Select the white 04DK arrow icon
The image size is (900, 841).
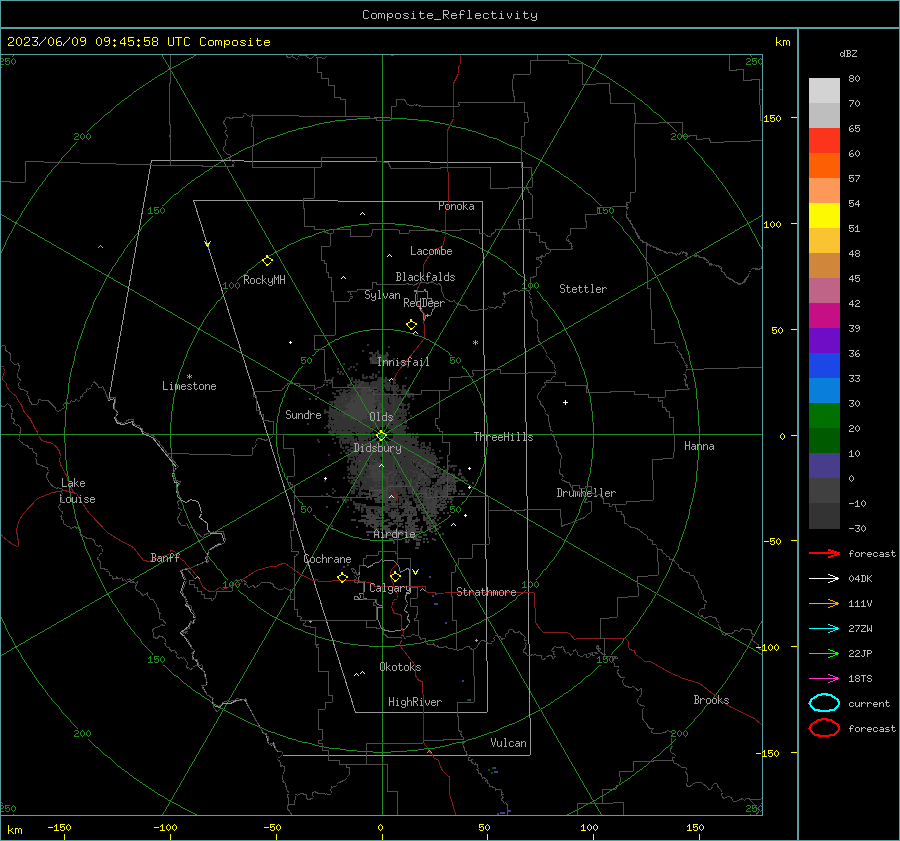pos(824,578)
